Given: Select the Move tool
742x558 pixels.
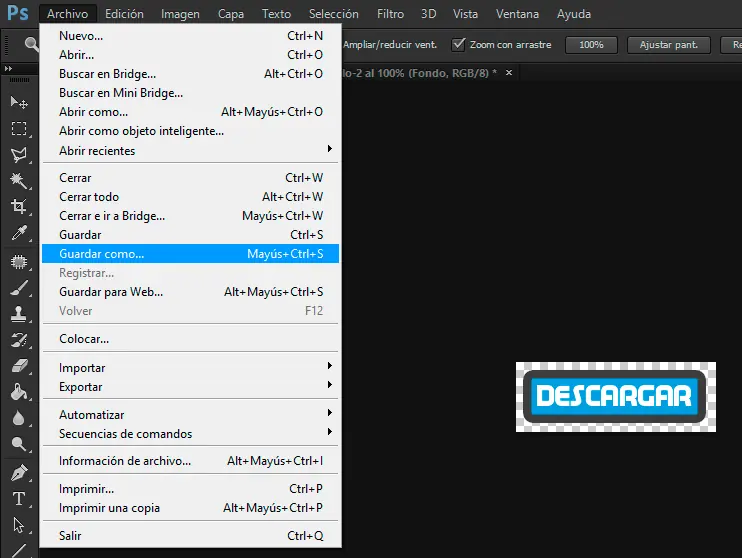Looking at the screenshot, I should click(x=19, y=102).
